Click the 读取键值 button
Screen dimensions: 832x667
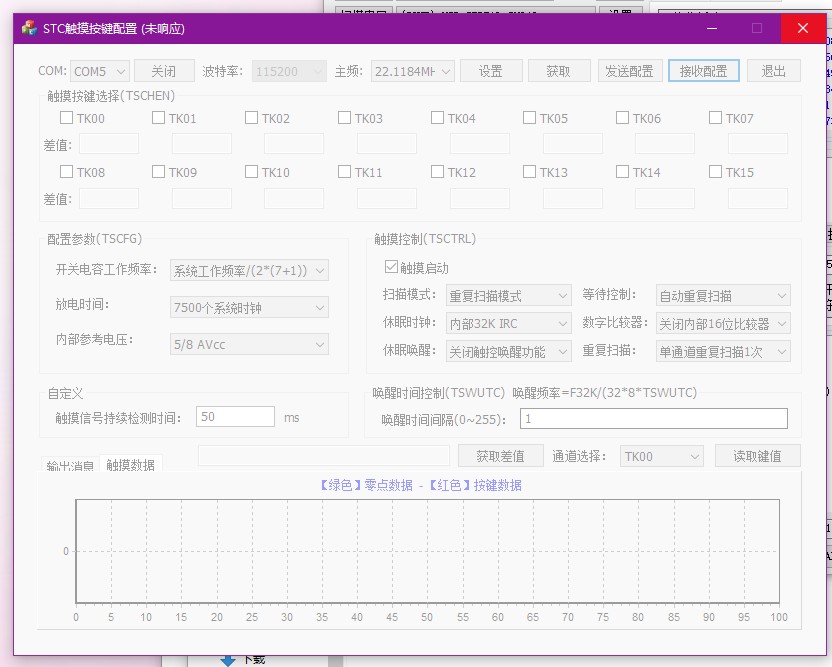click(x=758, y=456)
